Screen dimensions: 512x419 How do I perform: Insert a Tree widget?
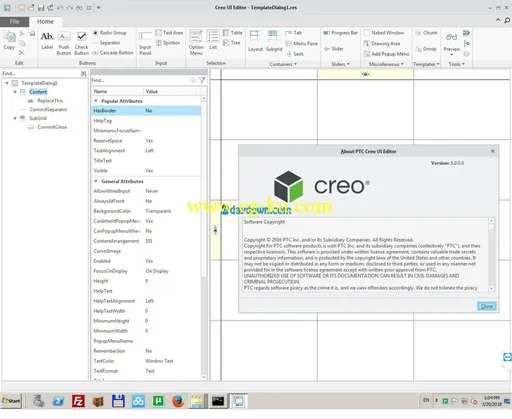[232, 43]
